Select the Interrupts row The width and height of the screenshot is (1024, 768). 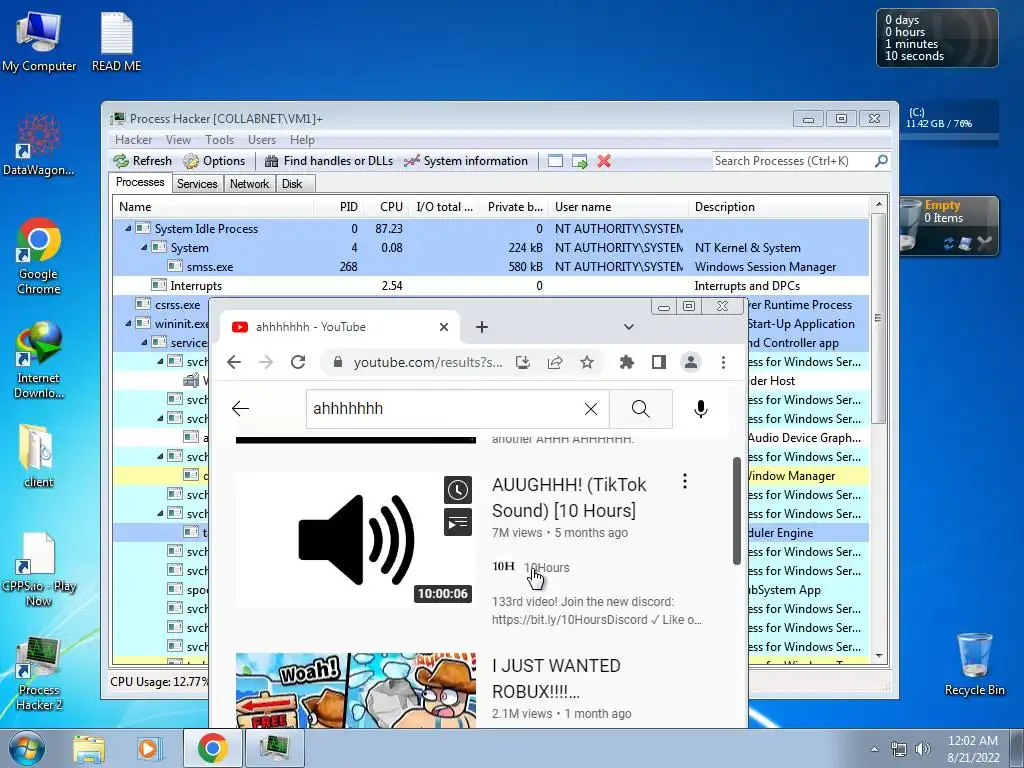(490, 285)
